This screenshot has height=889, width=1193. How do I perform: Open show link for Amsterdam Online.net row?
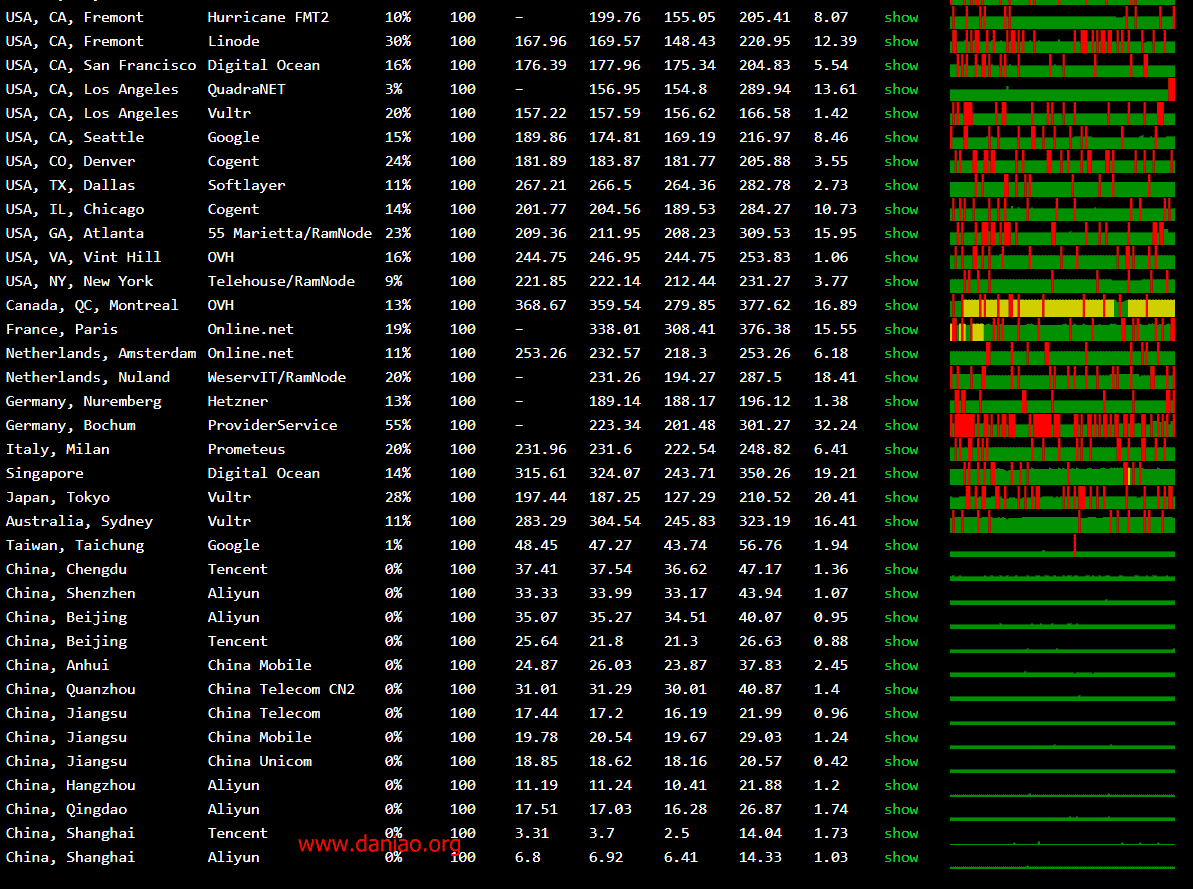(x=901, y=353)
